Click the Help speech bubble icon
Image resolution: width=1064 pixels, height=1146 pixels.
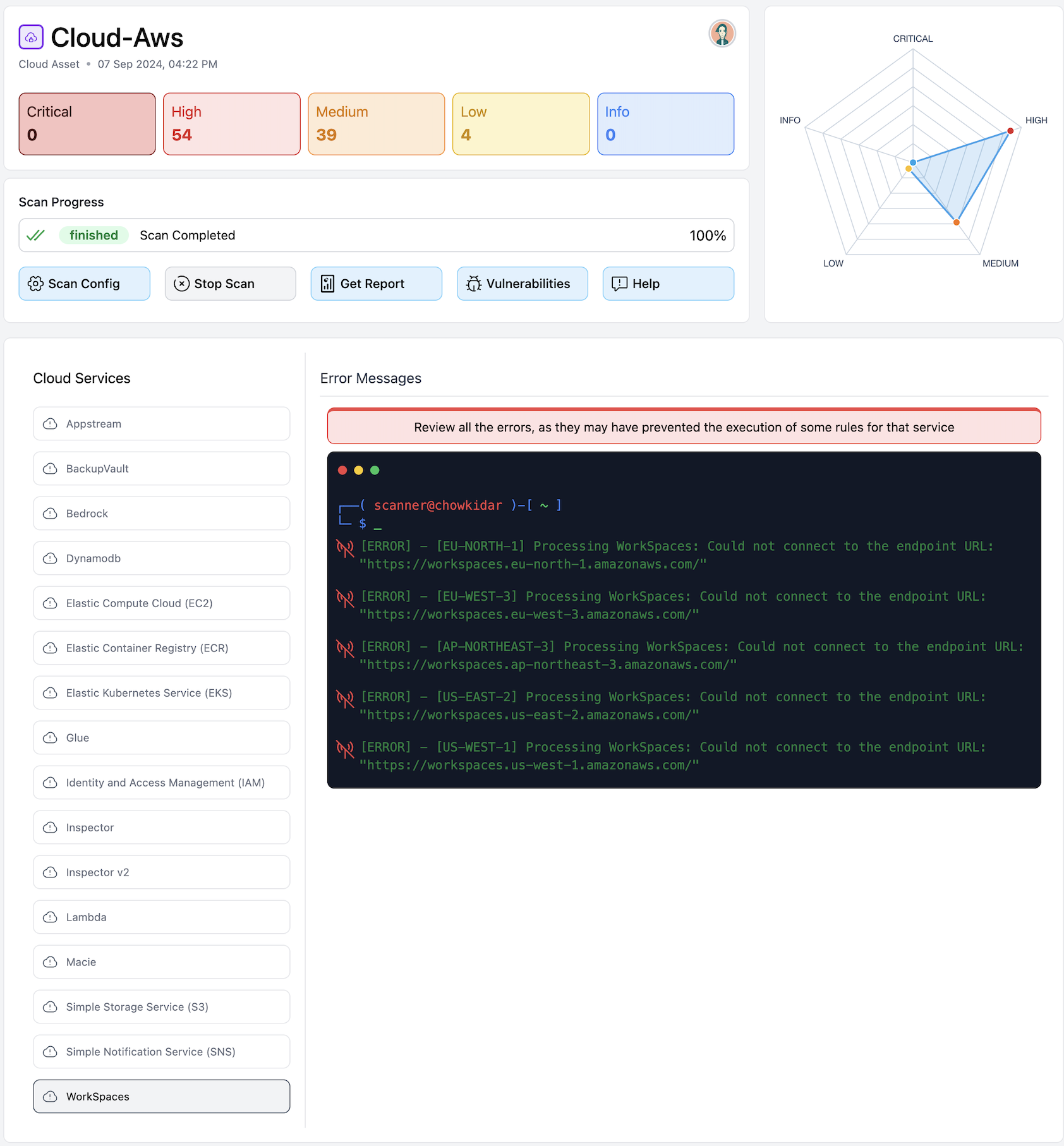point(619,284)
